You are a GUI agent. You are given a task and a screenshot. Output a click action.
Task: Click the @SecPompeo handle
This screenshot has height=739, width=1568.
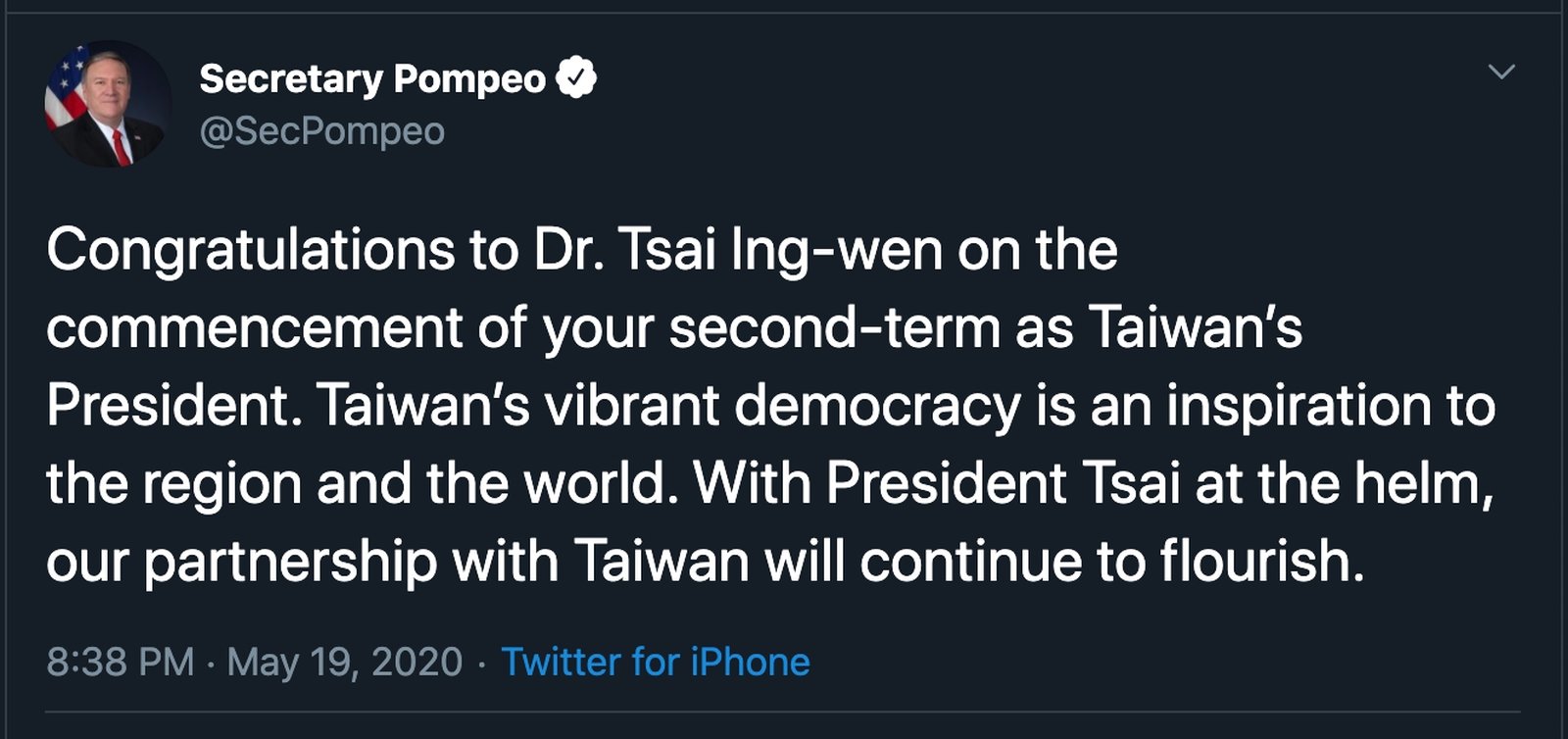tap(321, 130)
